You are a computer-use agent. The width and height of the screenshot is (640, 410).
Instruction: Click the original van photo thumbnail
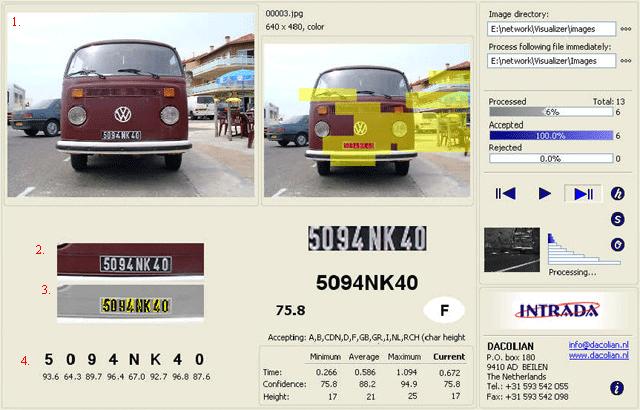tap(131, 105)
